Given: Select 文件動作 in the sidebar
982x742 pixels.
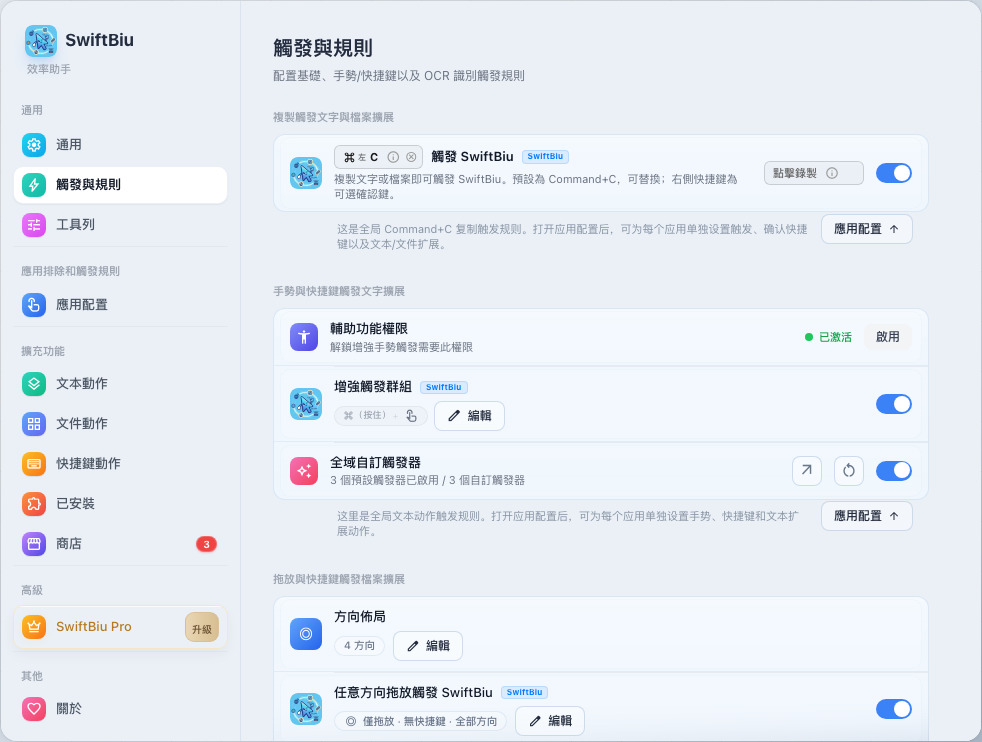Looking at the screenshot, I should [x=120, y=424].
